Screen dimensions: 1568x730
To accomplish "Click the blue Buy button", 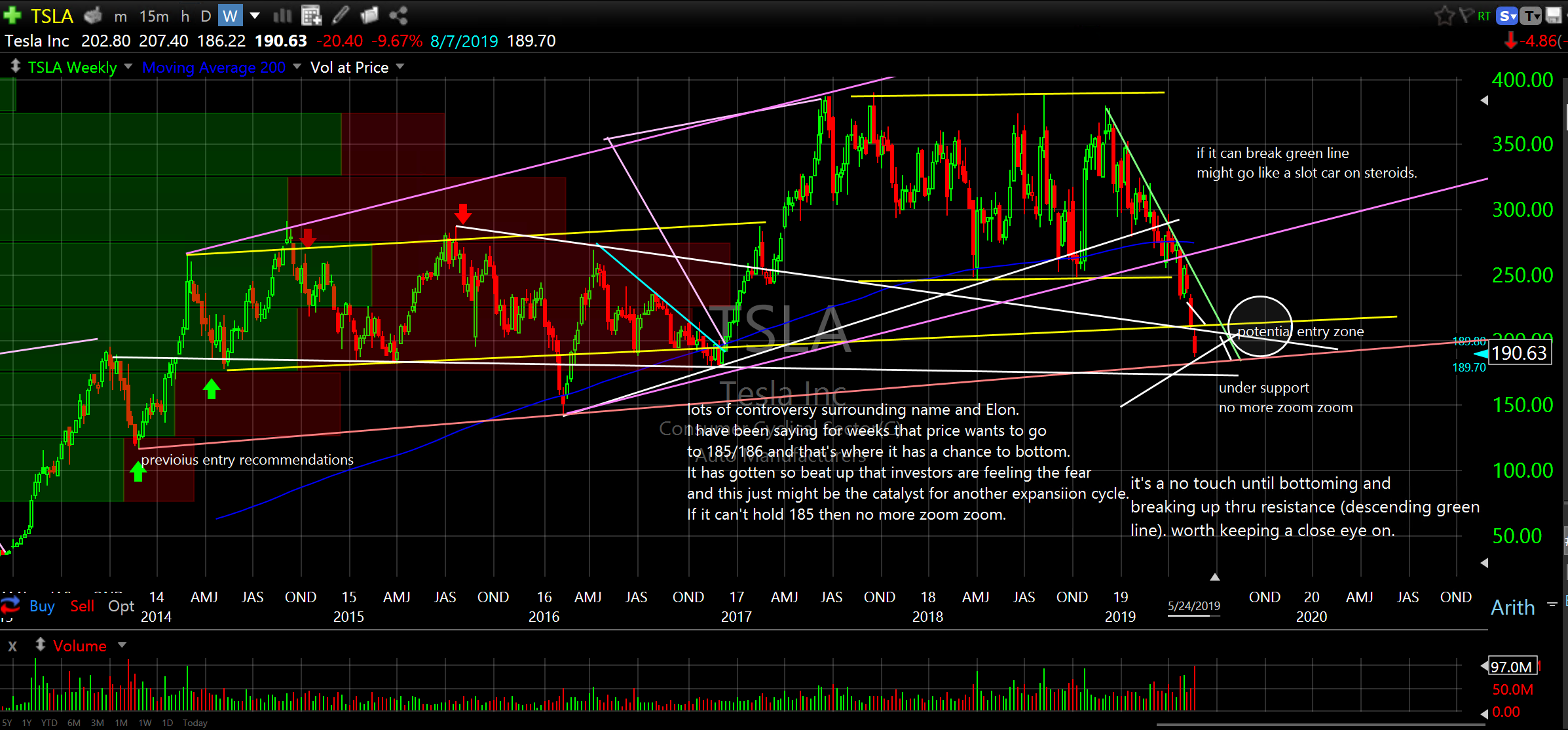I will (42, 606).
